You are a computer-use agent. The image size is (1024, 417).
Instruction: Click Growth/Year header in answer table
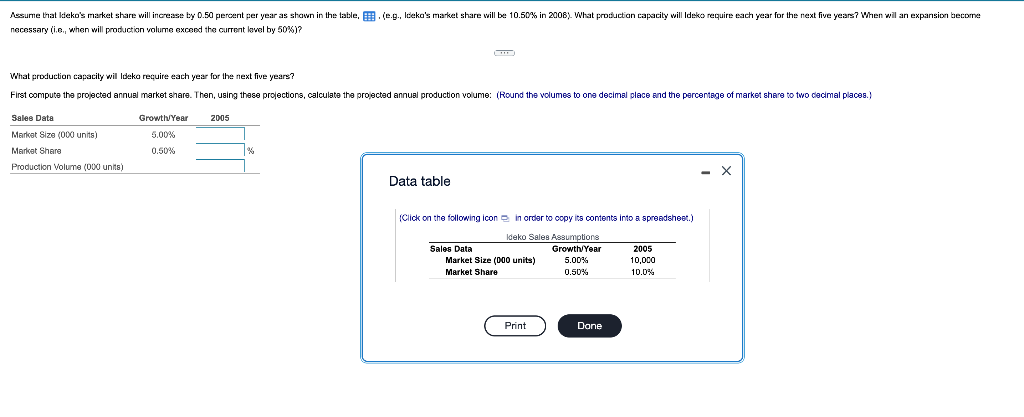pos(163,118)
